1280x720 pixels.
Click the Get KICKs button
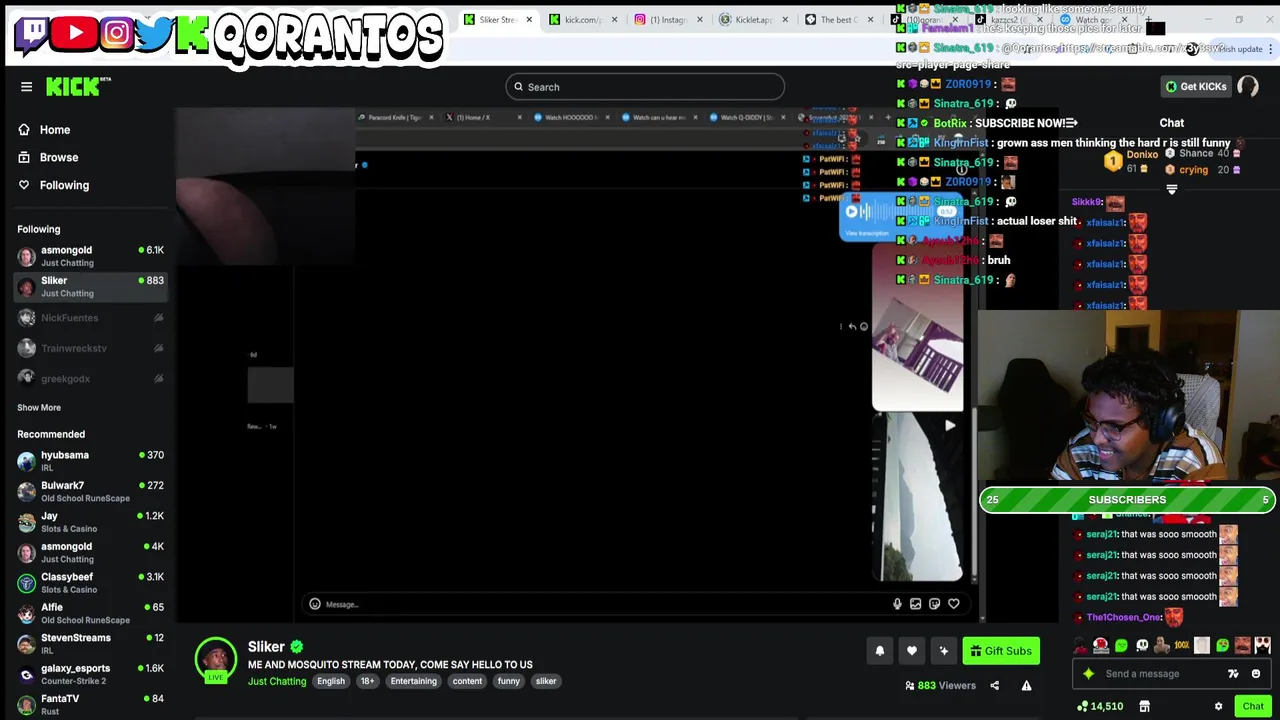pyautogui.click(x=1195, y=87)
